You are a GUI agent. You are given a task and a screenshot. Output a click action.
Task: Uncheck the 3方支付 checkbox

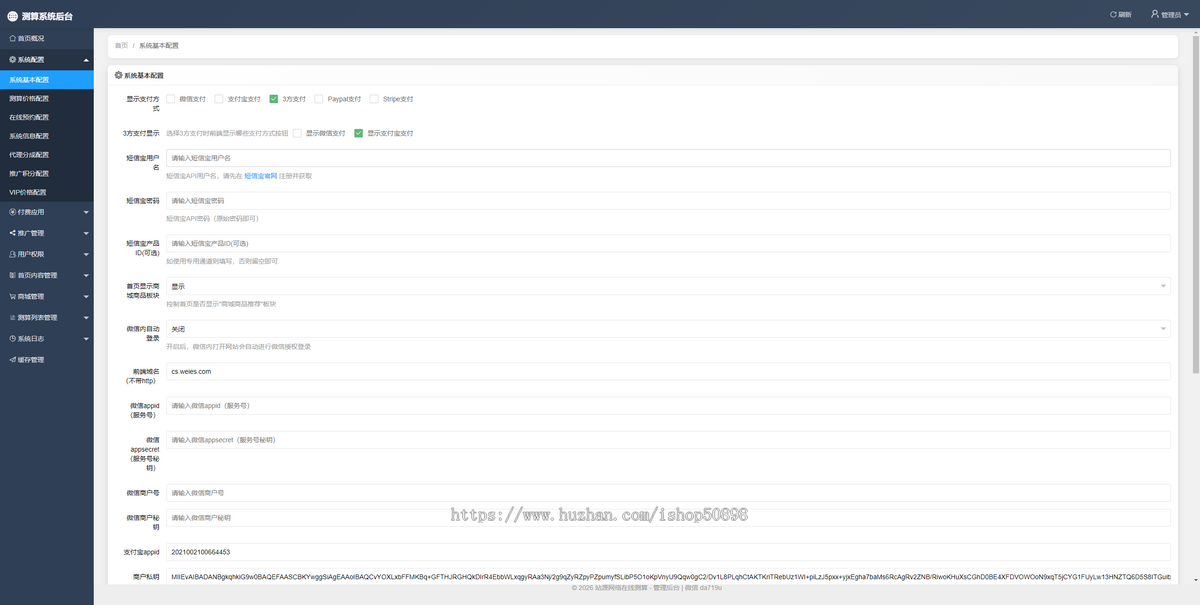(274, 99)
